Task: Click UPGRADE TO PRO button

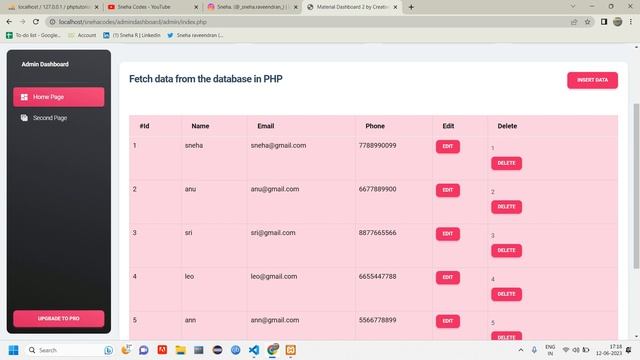Action: point(58,319)
